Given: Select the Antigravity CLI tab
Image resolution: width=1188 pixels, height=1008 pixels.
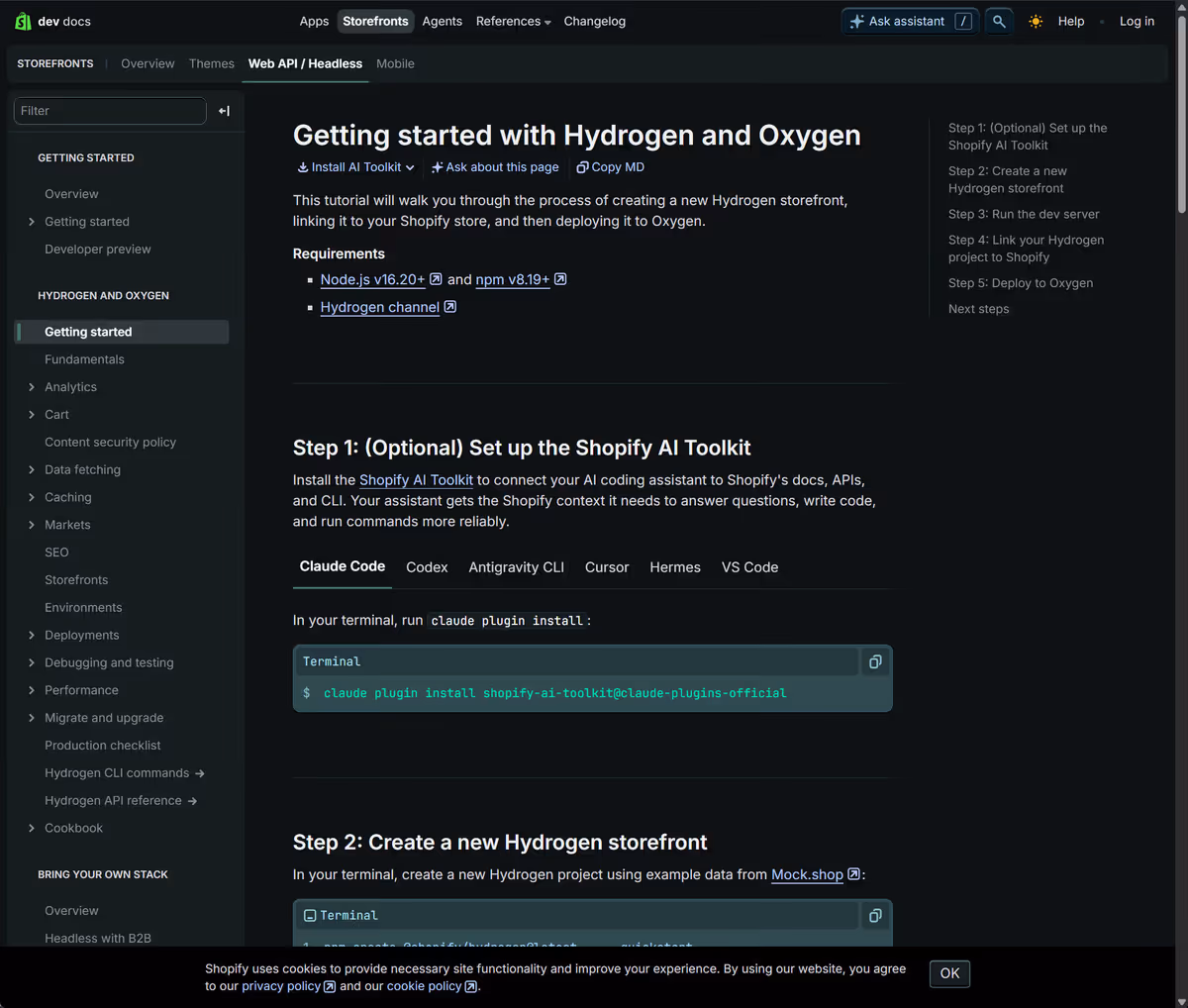Looking at the screenshot, I should (x=516, y=567).
